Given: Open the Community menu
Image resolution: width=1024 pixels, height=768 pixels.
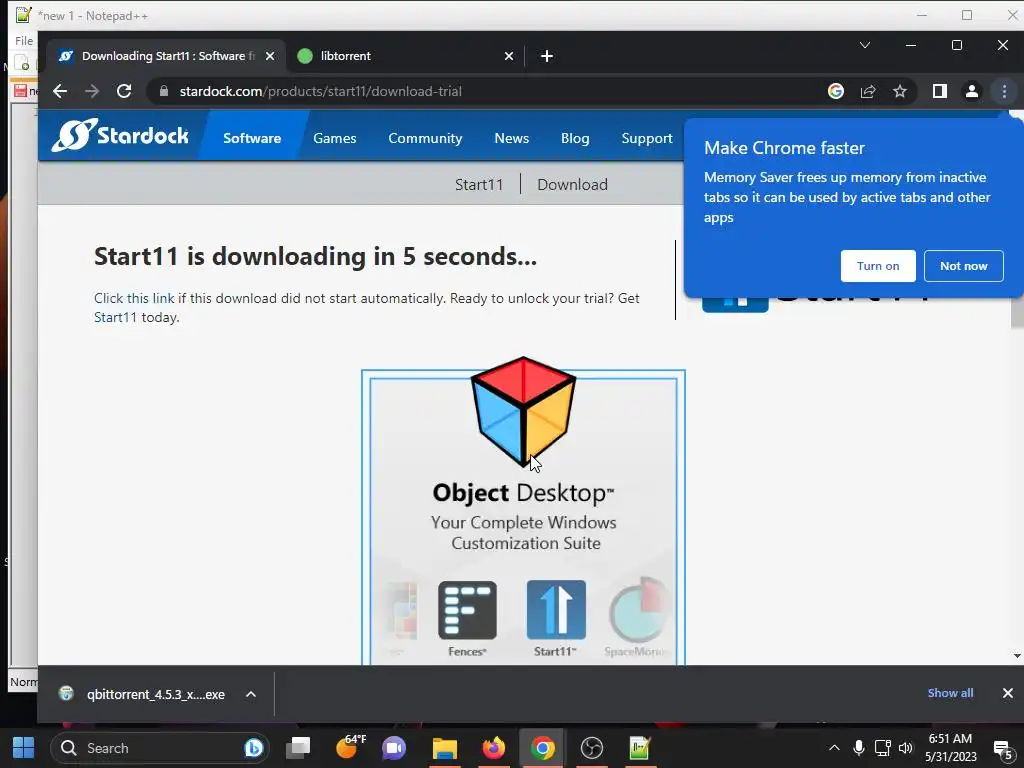Looking at the screenshot, I should pos(425,138).
